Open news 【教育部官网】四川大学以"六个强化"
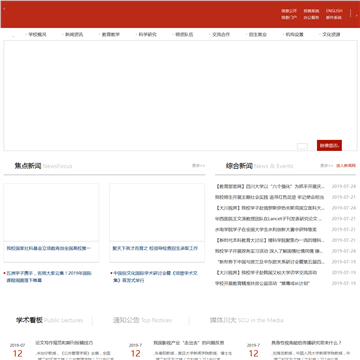Screen dimensions: 360x360 270,186
